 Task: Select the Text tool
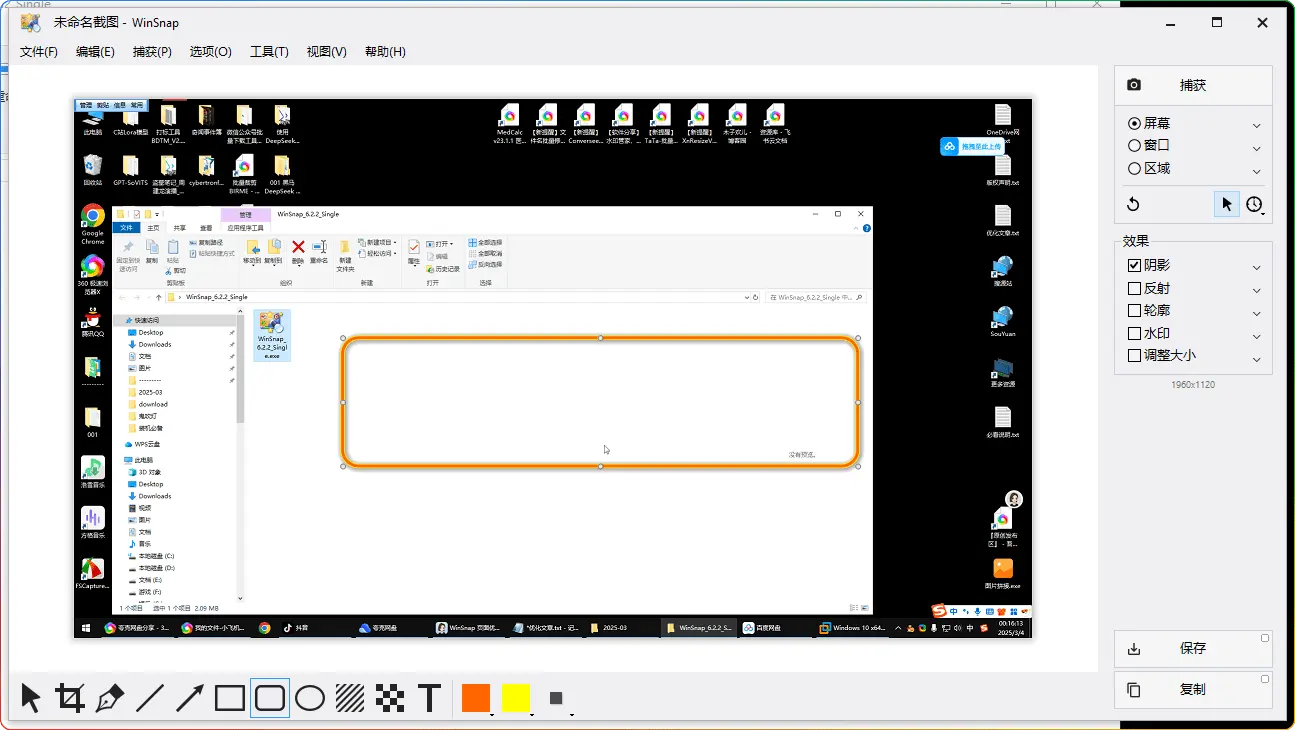coord(430,698)
